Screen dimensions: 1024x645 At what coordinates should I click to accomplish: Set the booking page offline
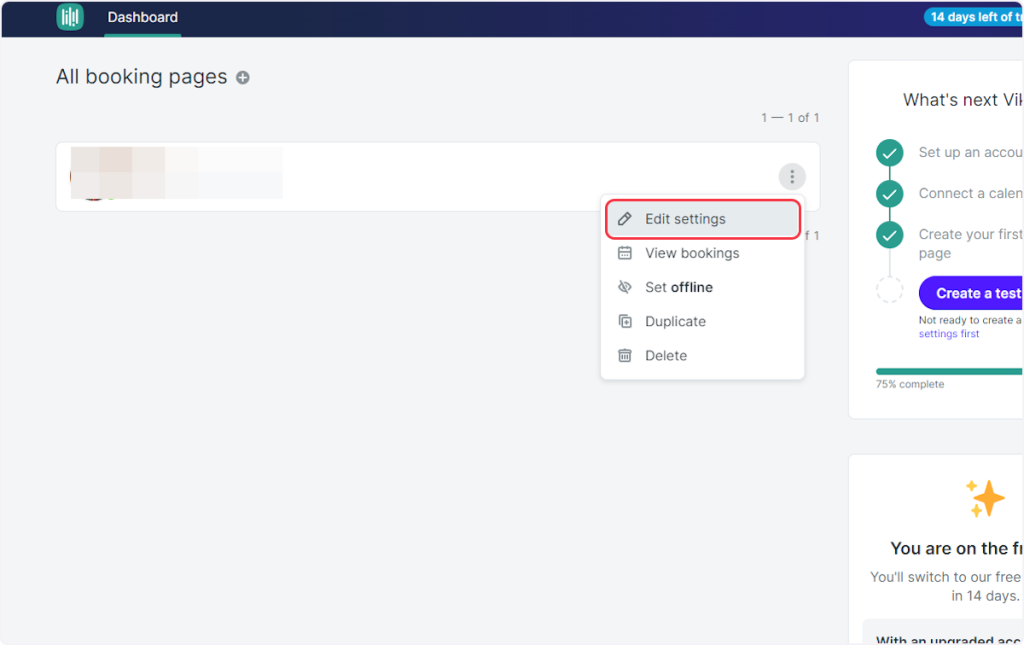click(x=678, y=287)
